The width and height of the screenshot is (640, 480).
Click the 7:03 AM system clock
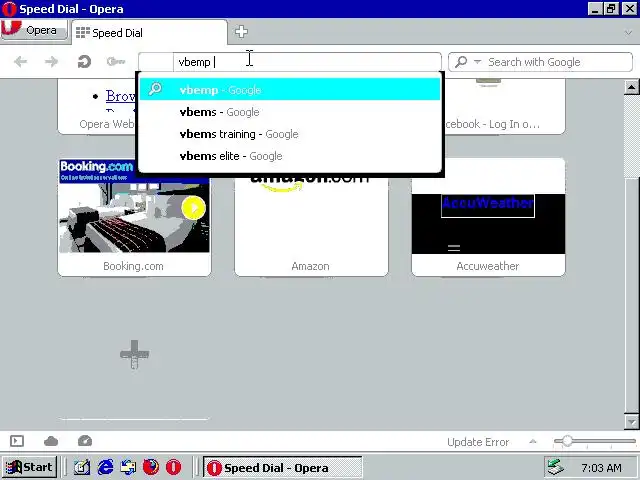click(601, 468)
